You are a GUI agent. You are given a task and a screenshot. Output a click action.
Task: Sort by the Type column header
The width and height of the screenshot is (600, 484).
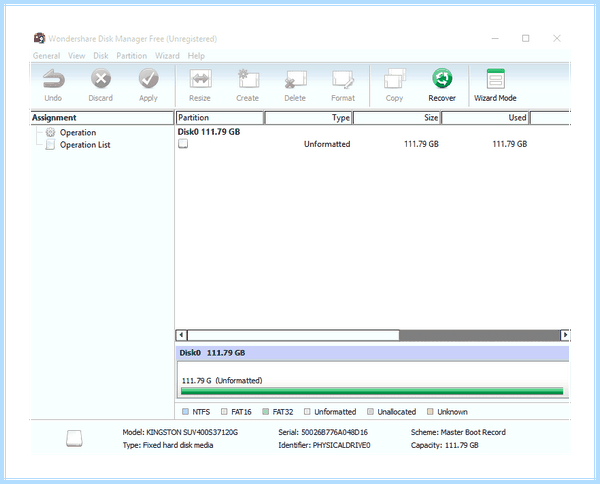308,117
